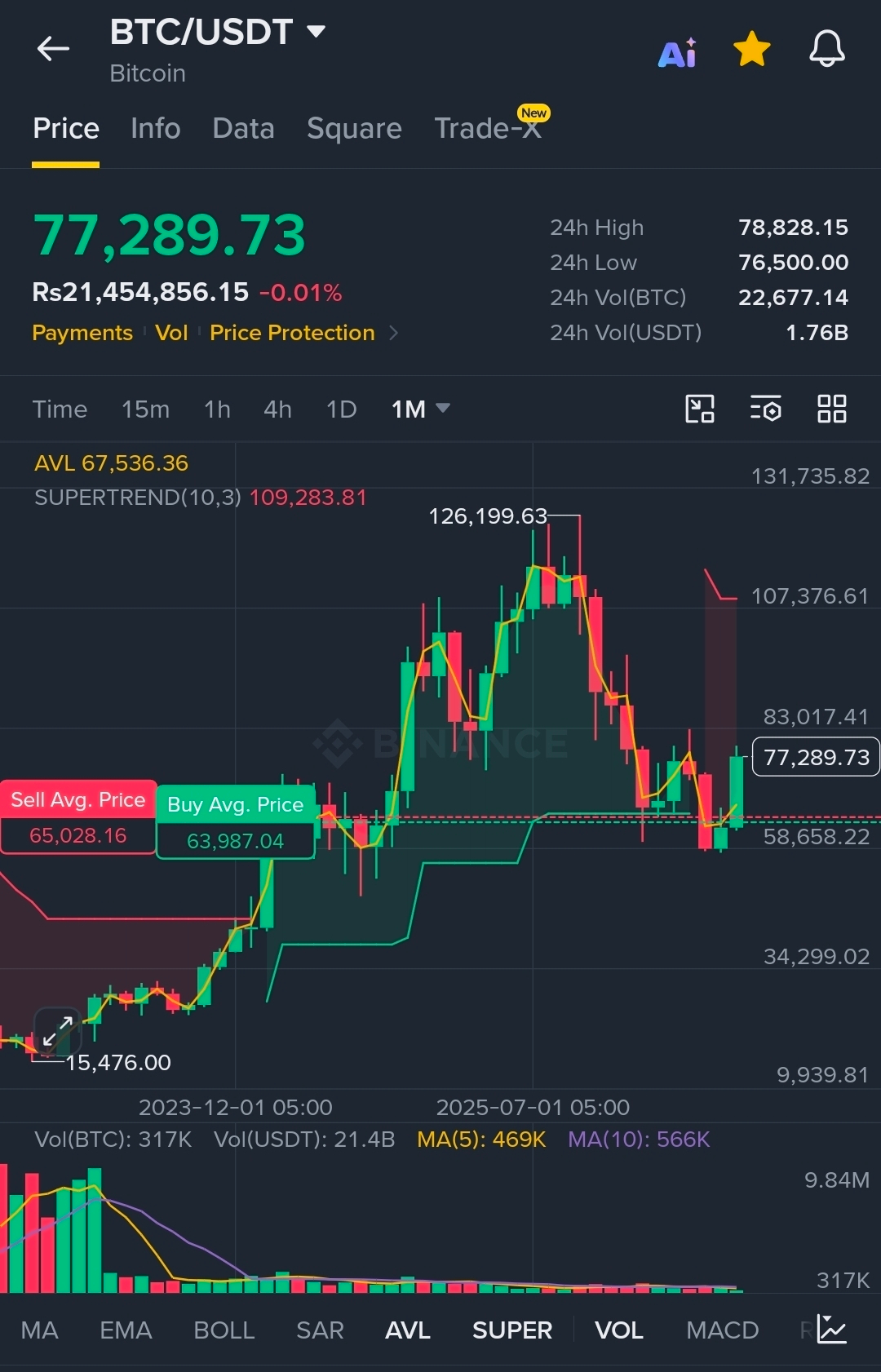Select the 4h chart interval
881x1372 pixels.
[x=277, y=409]
